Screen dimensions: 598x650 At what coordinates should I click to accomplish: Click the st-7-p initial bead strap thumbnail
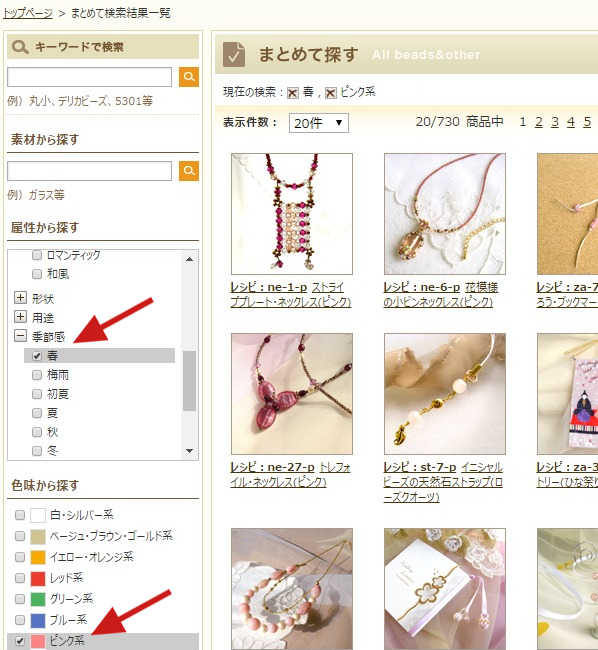click(445, 394)
